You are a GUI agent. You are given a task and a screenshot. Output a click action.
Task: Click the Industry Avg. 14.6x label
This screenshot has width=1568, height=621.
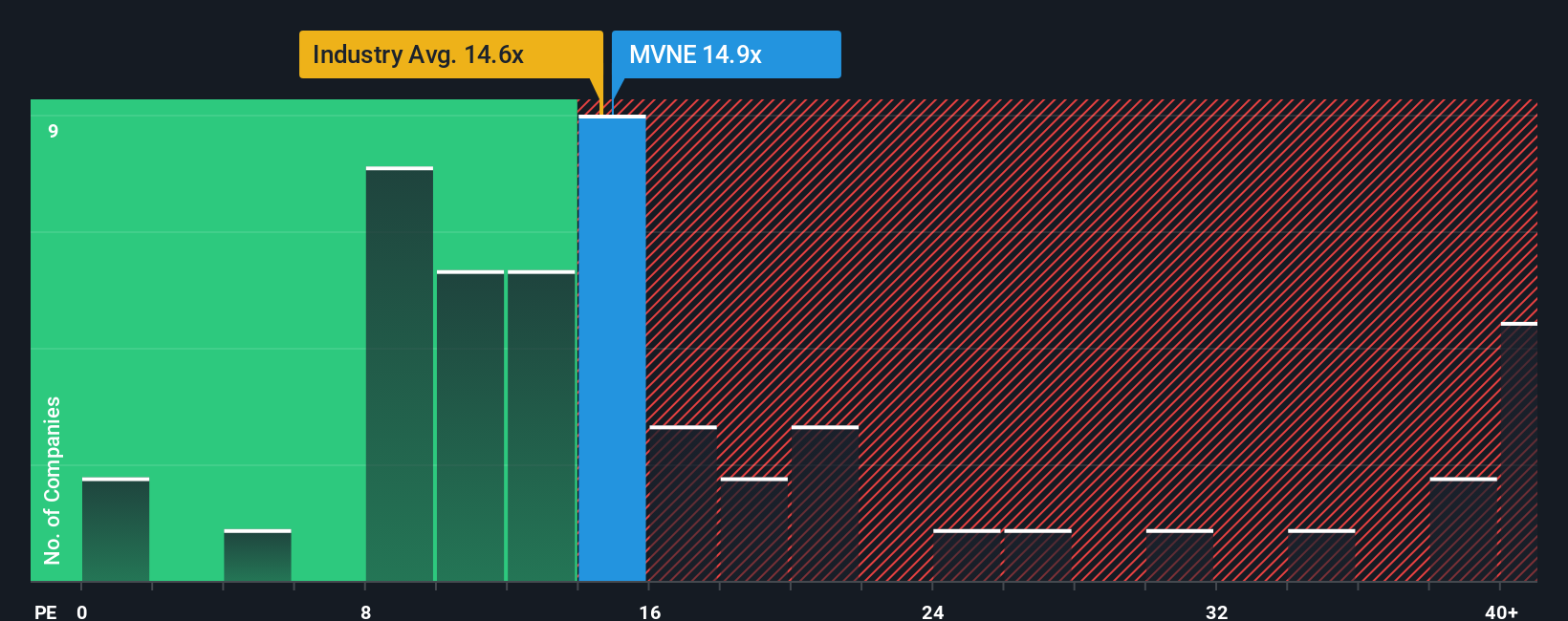click(x=450, y=54)
